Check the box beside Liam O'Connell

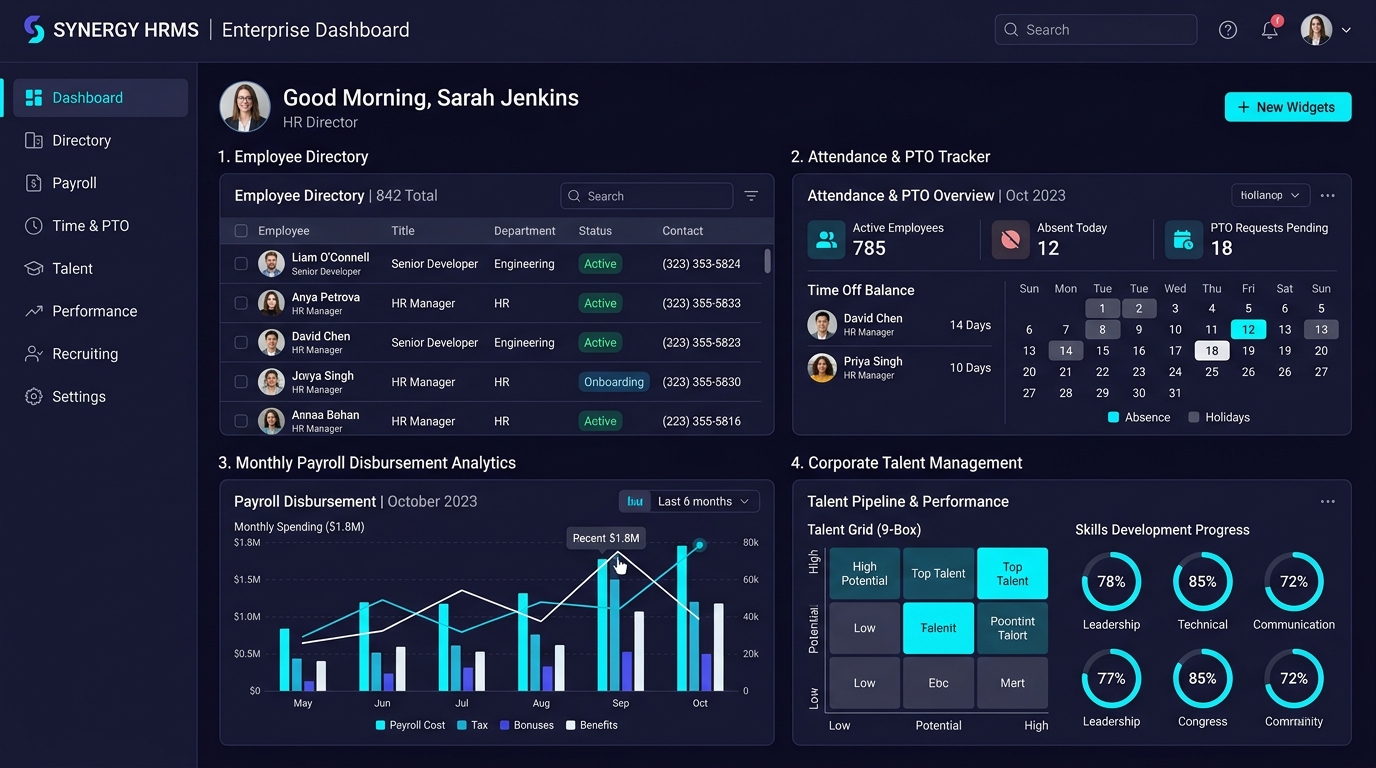click(x=241, y=264)
